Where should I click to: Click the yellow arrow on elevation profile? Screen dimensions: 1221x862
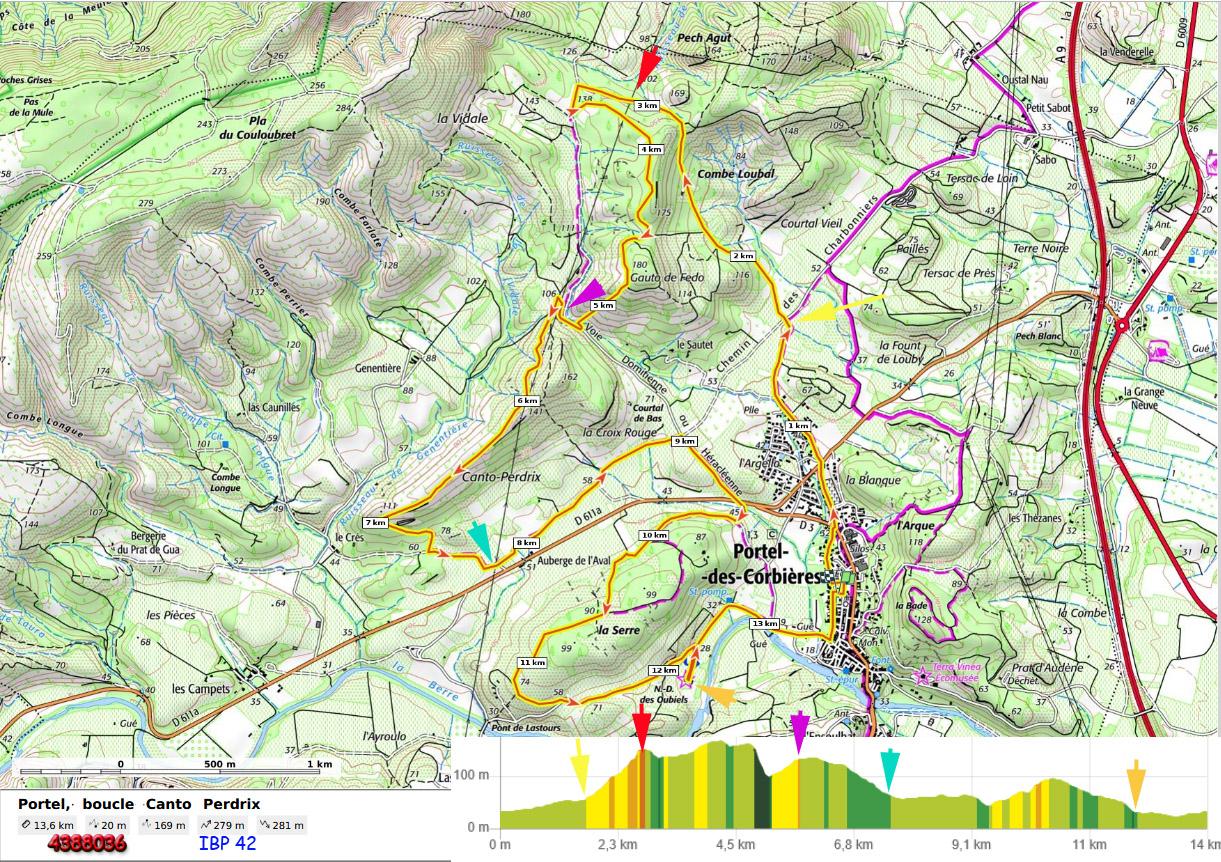pos(579,772)
